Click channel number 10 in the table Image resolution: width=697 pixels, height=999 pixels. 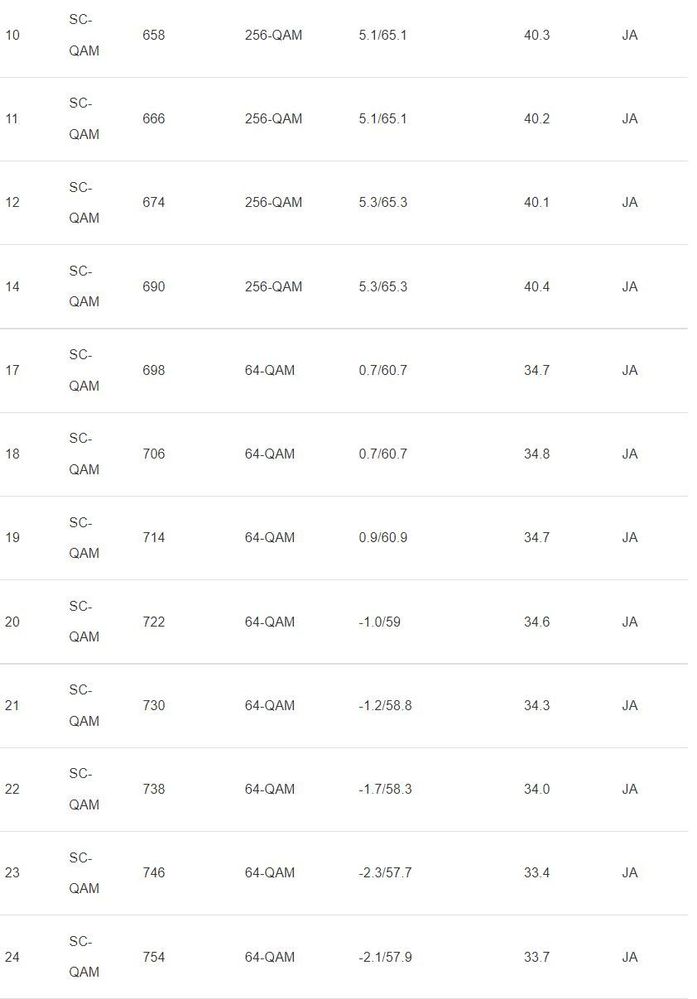(12, 35)
